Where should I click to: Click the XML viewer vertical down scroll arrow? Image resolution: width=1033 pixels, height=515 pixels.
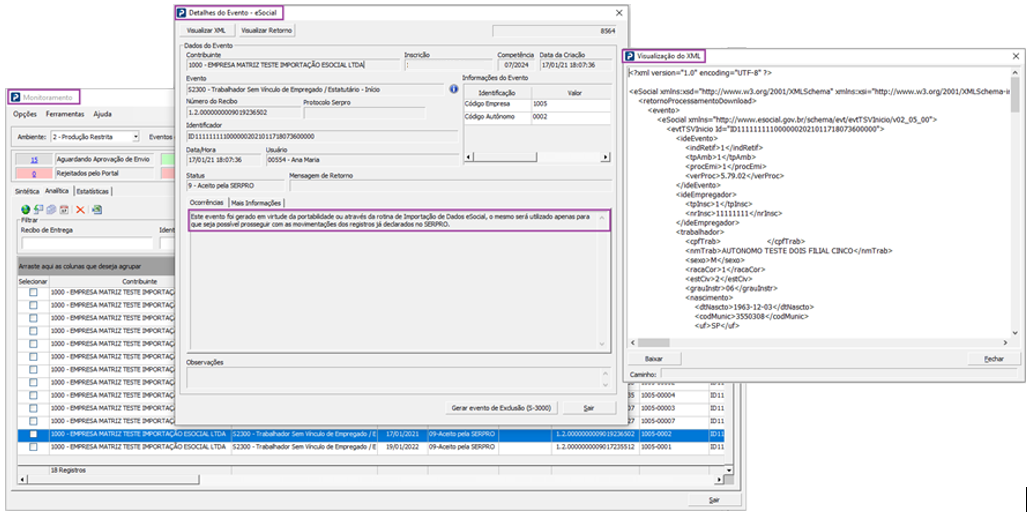tap(1015, 333)
